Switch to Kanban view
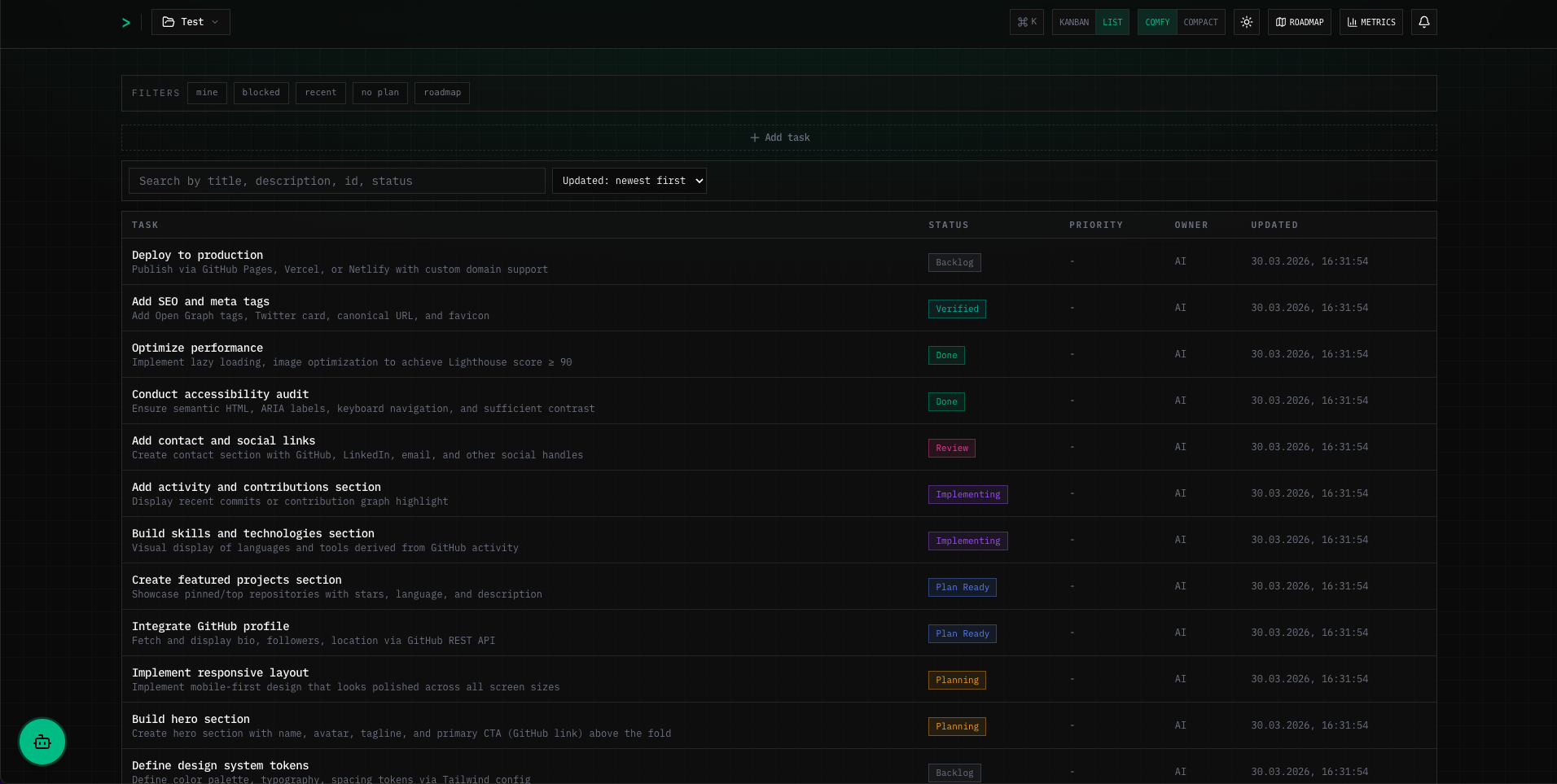 pos(1074,22)
